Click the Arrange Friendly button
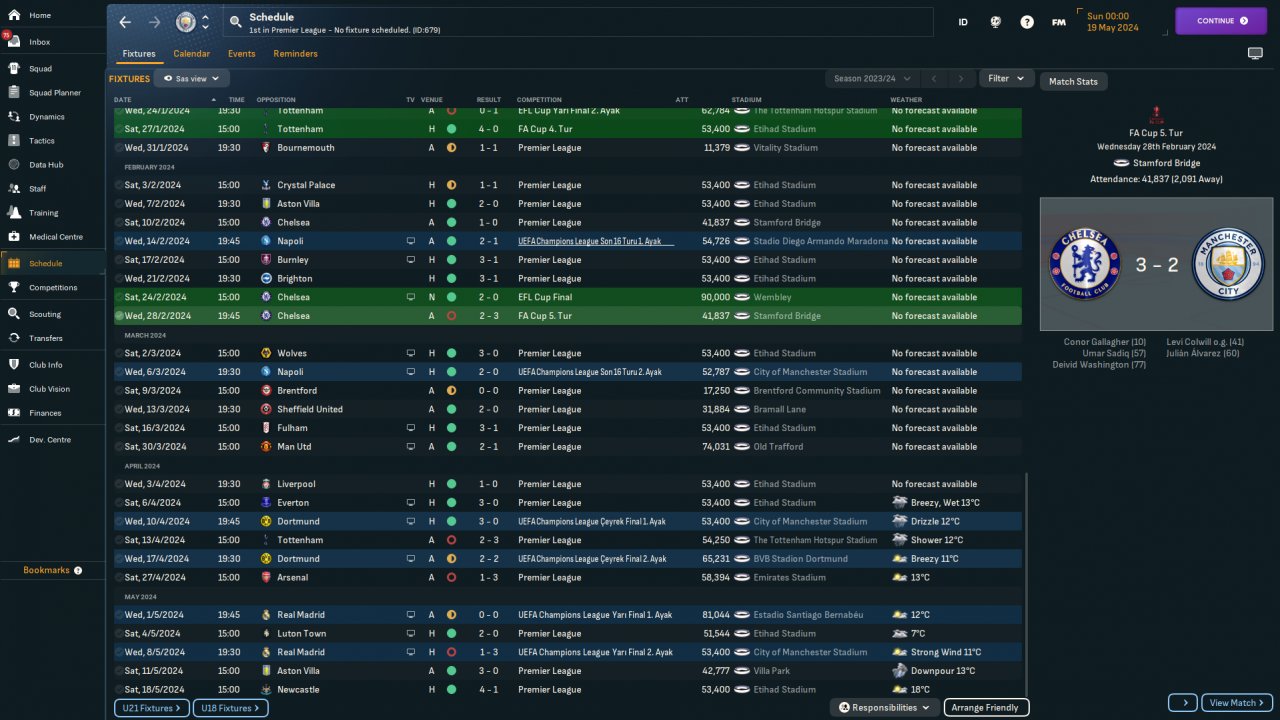Viewport: 1280px width, 720px height. (x=986, y=707)
